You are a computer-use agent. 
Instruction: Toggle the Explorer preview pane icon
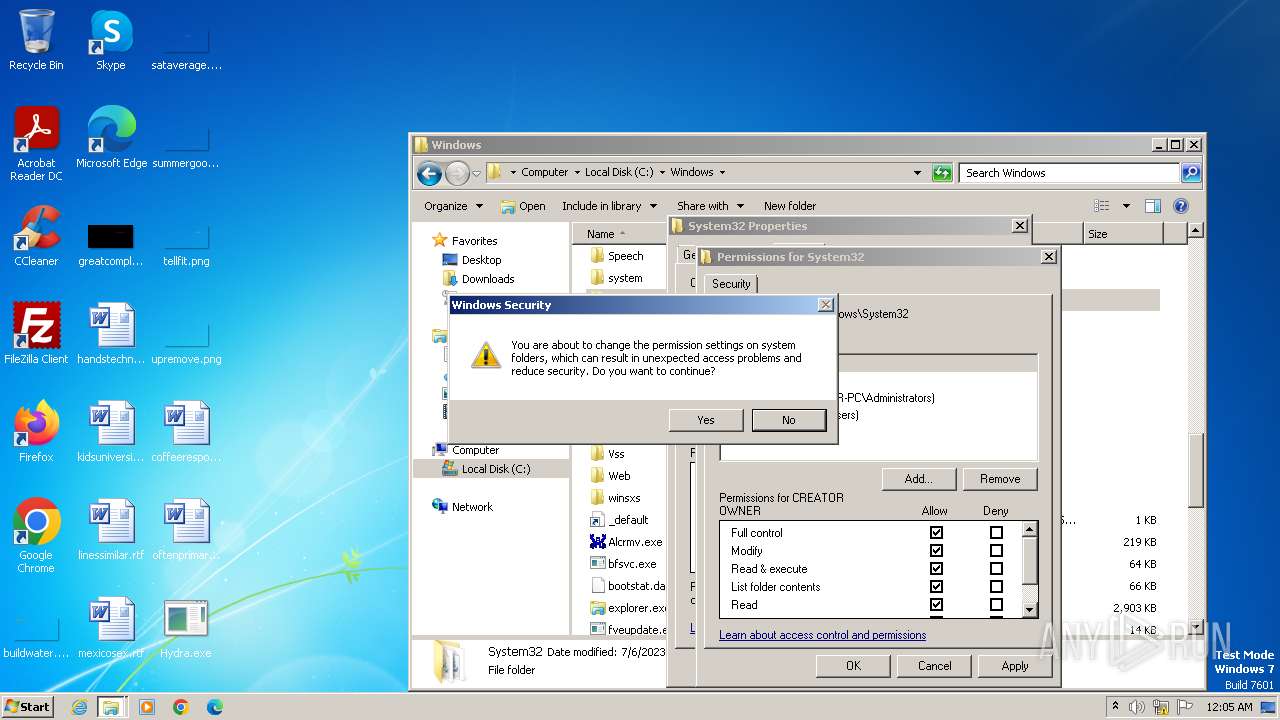[x=1152, y=206]
